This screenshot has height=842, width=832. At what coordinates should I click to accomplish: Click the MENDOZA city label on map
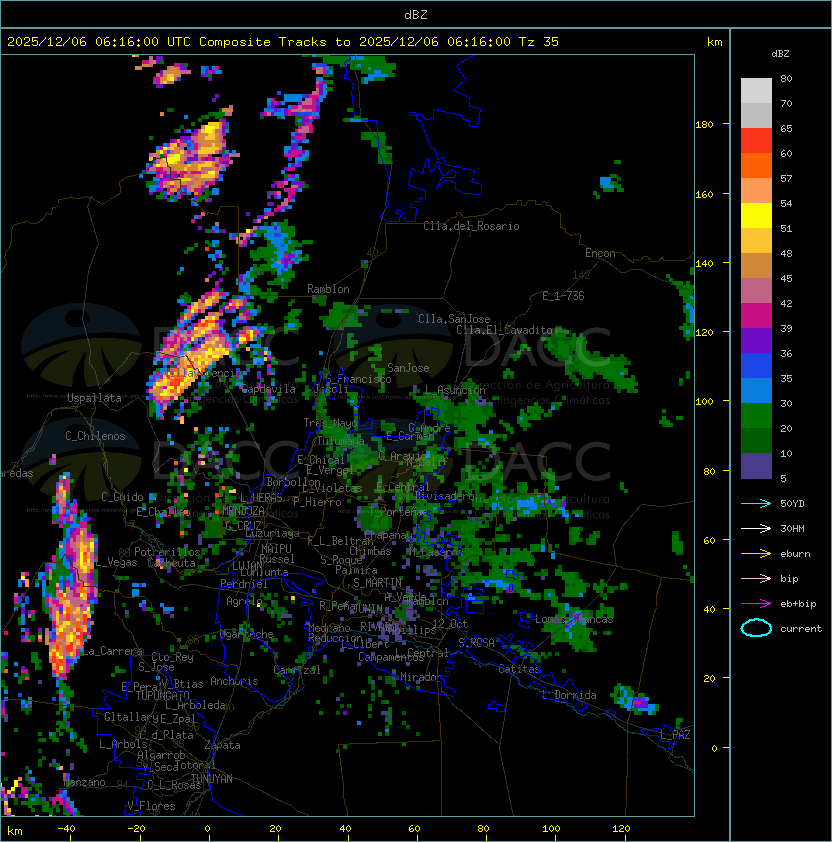(x=243, y=510)
